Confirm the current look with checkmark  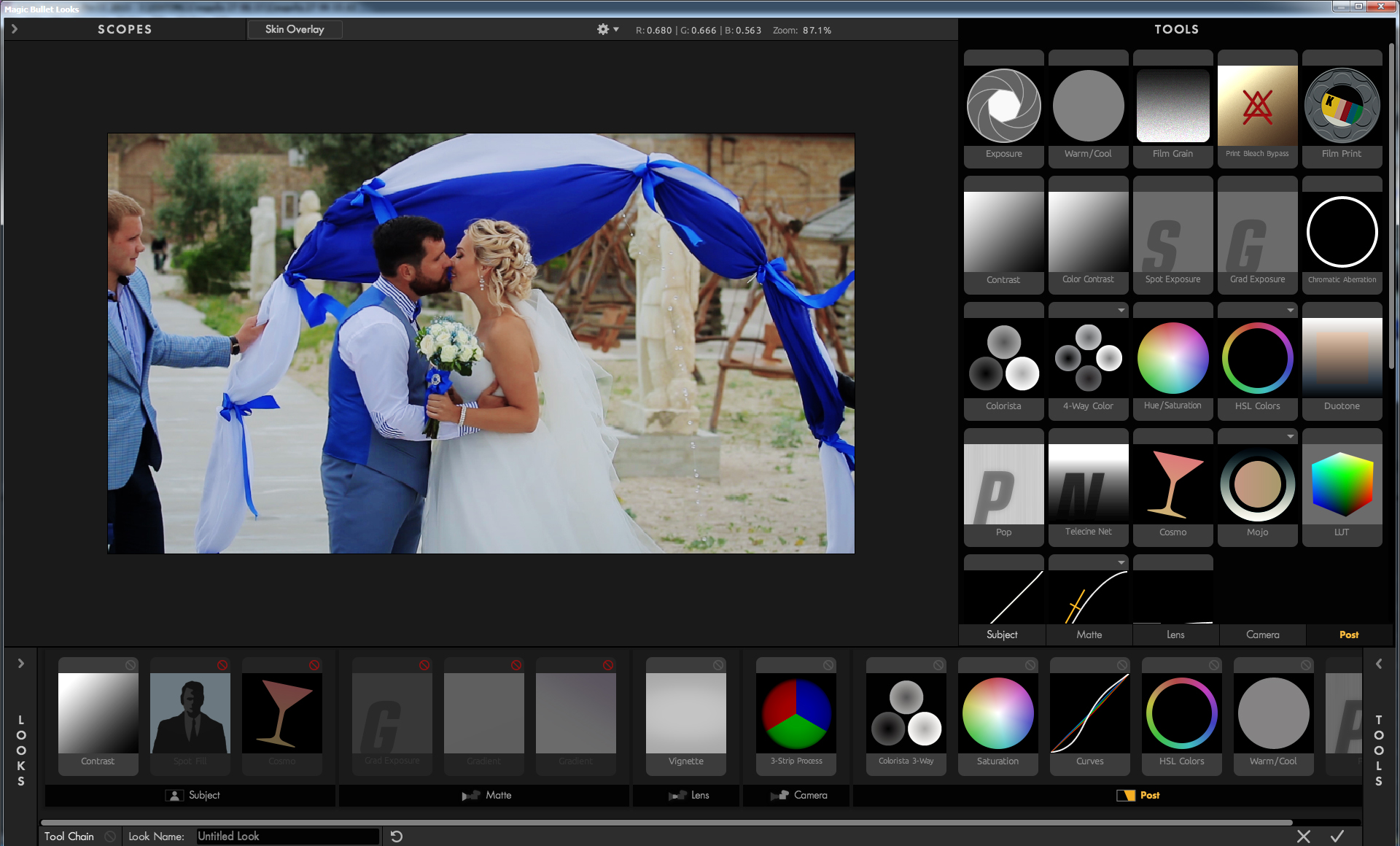tap(1338, 835)
